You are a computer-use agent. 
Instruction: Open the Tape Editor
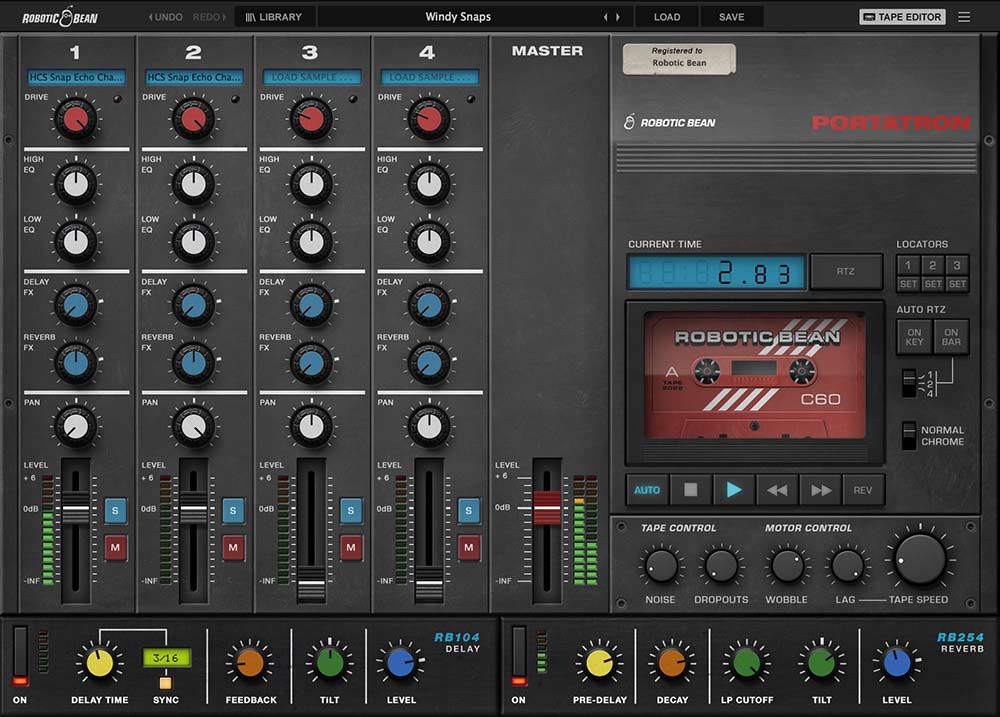click(x=901, y=16)
